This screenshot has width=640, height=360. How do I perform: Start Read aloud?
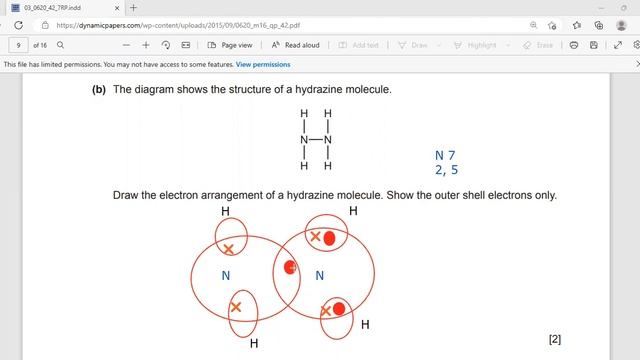296,45
